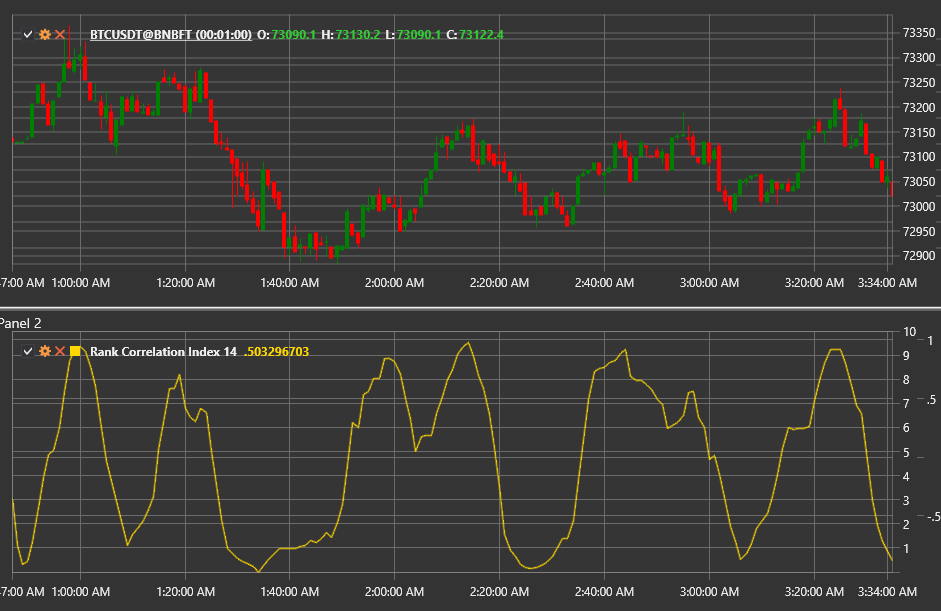Click the indicator value .503296703
Viewport: 941px width, 611px height.
pos(276,352)
